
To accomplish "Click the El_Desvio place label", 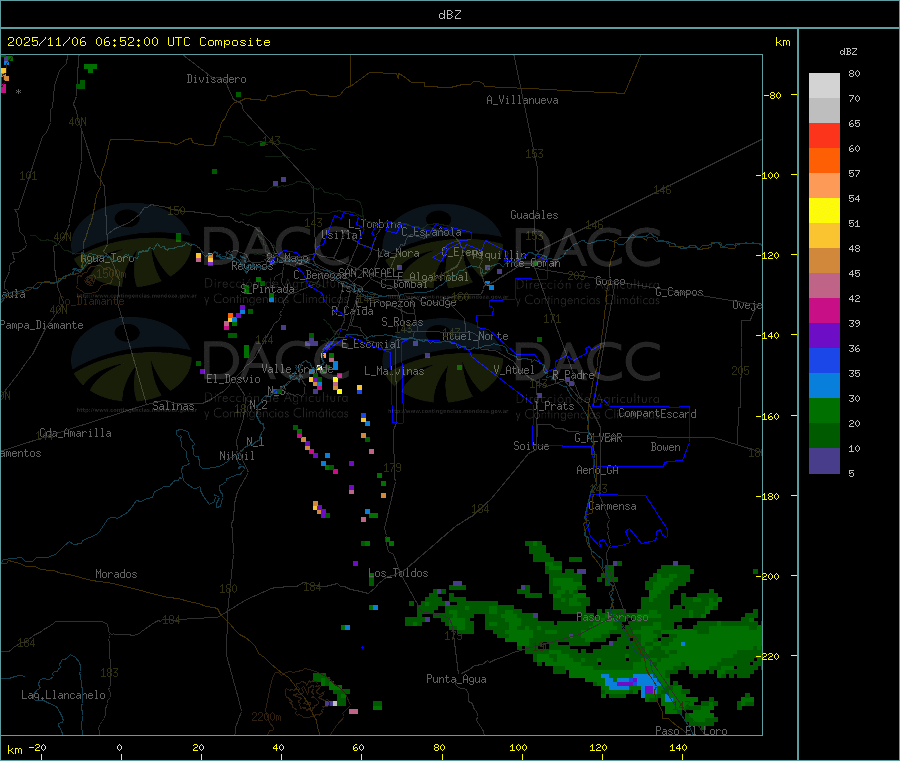I will click(x=234, y=379).
